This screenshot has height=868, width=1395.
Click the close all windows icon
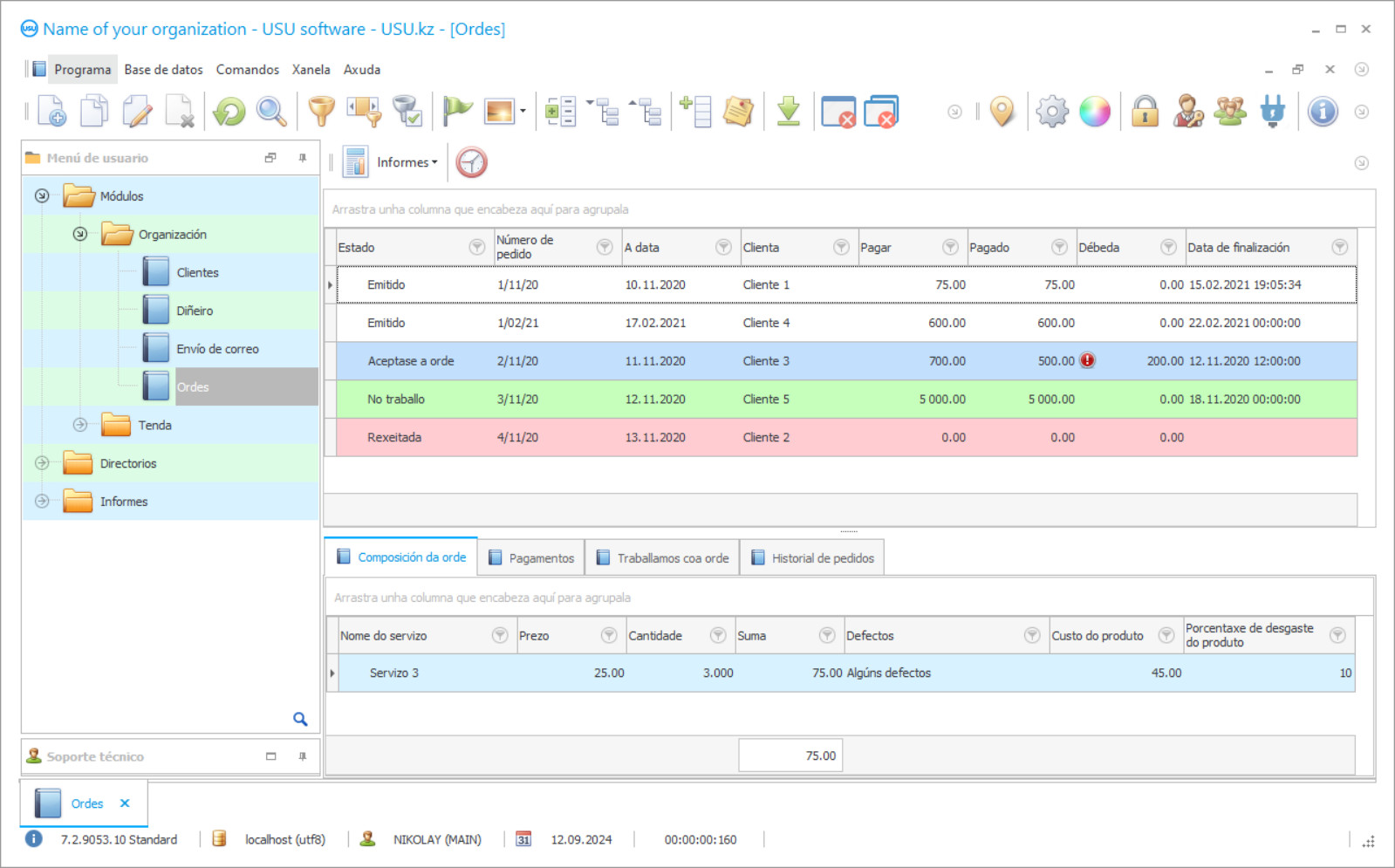(x=881, y=112)
